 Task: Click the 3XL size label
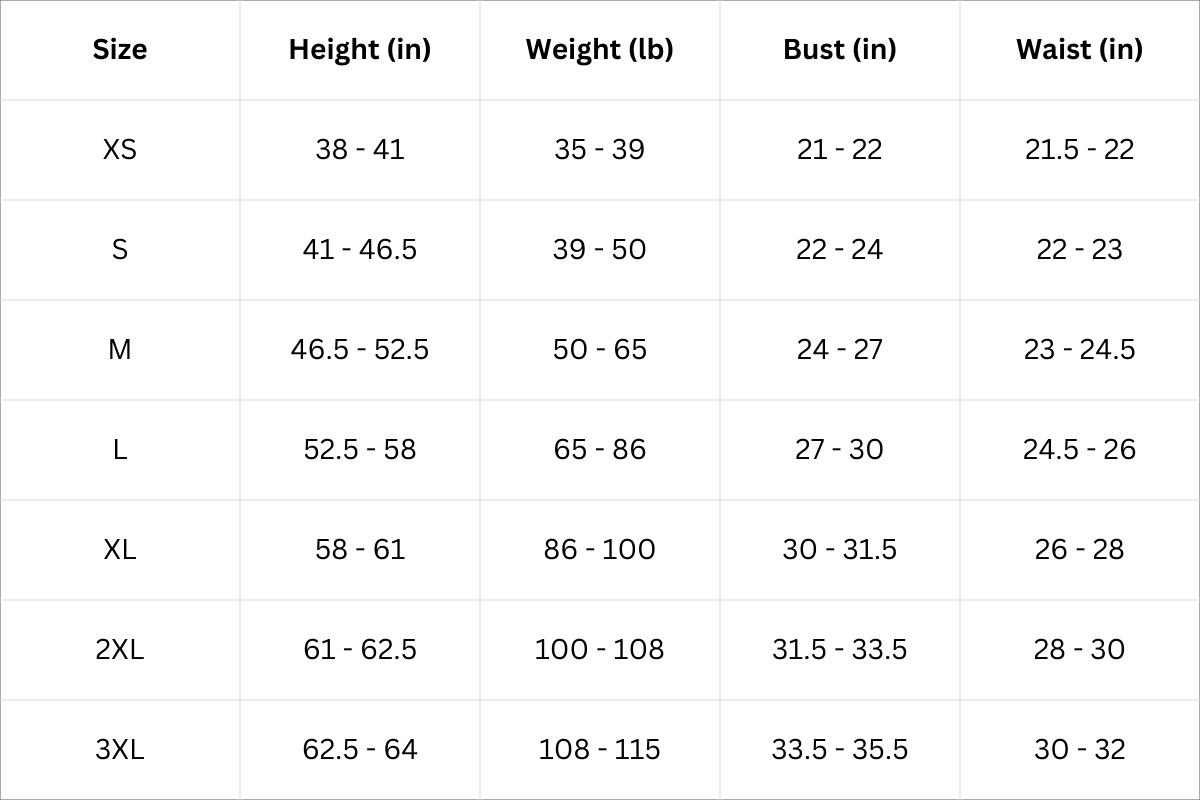pos(120,749)
